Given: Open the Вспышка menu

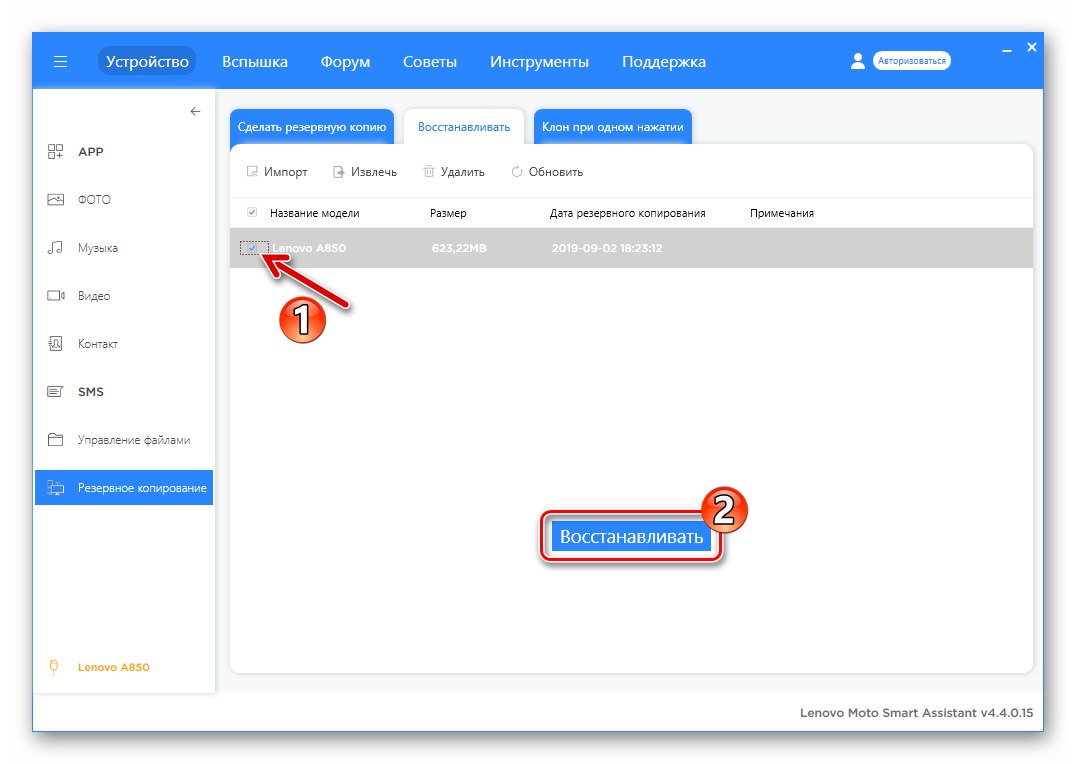Looking at the screenshot, I should [255, 62].
